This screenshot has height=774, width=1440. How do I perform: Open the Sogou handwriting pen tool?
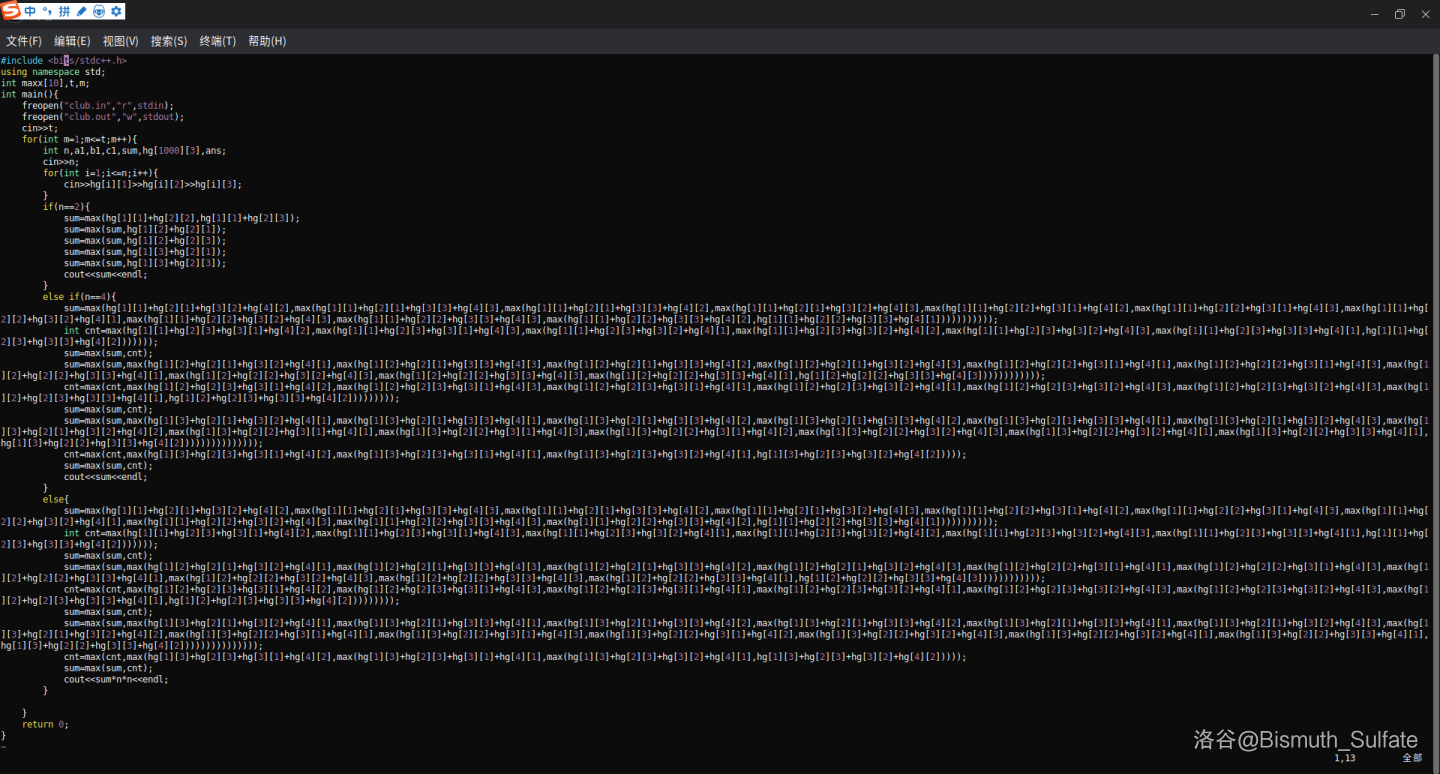click(82, 11)
